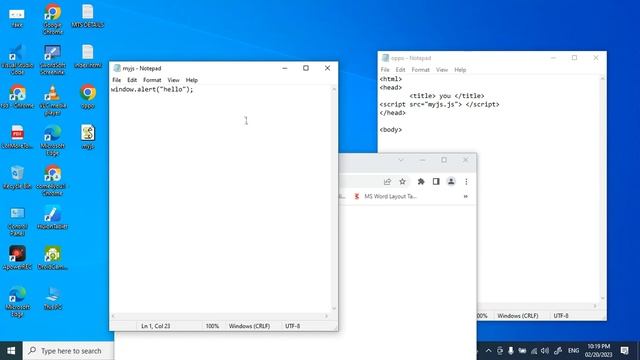Click scroll-right arrow in myjs Notepad
This screenshot has width=640, height=360.
[326, 316]
